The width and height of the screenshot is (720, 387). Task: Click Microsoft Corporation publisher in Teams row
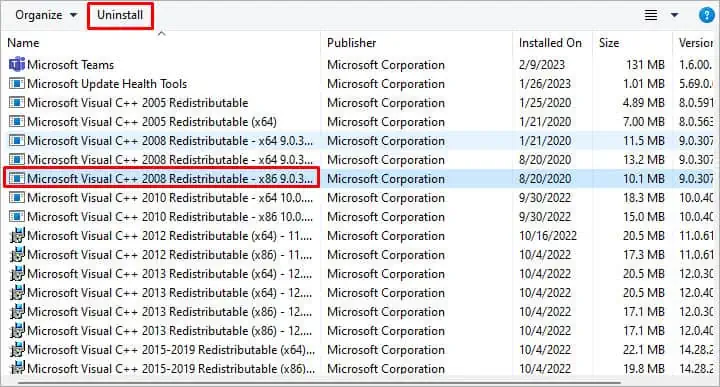(386, 65)
